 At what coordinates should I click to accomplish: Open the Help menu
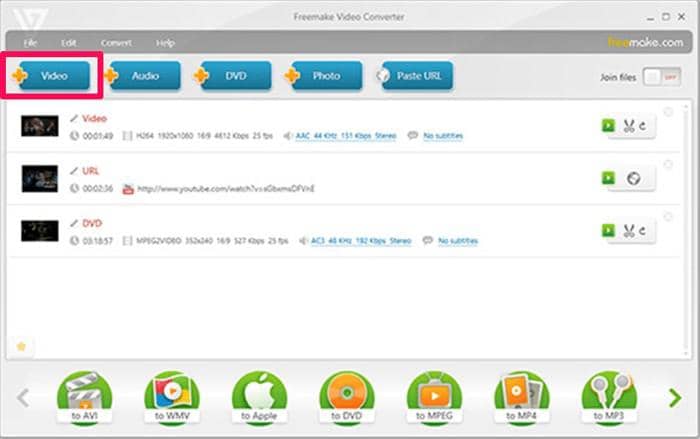[x=165, y=43]
